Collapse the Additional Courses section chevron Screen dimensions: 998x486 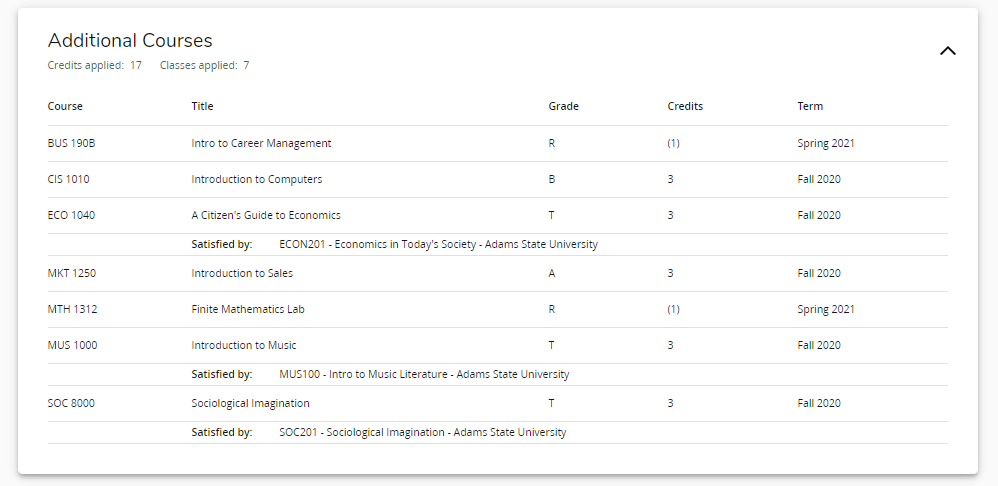click(x=948, y=51)
